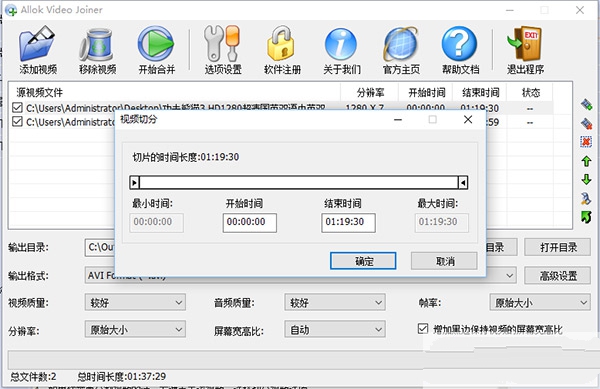The image size is (600, 389).
Task: Open 帮助文档 question mark icon
Action: point(460,44)
